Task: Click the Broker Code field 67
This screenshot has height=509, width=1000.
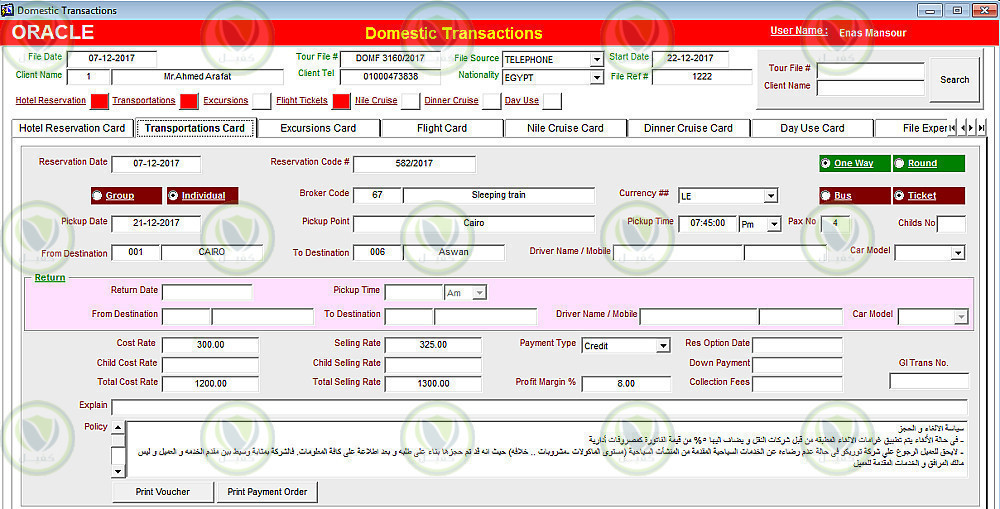Action: point(377,195)
